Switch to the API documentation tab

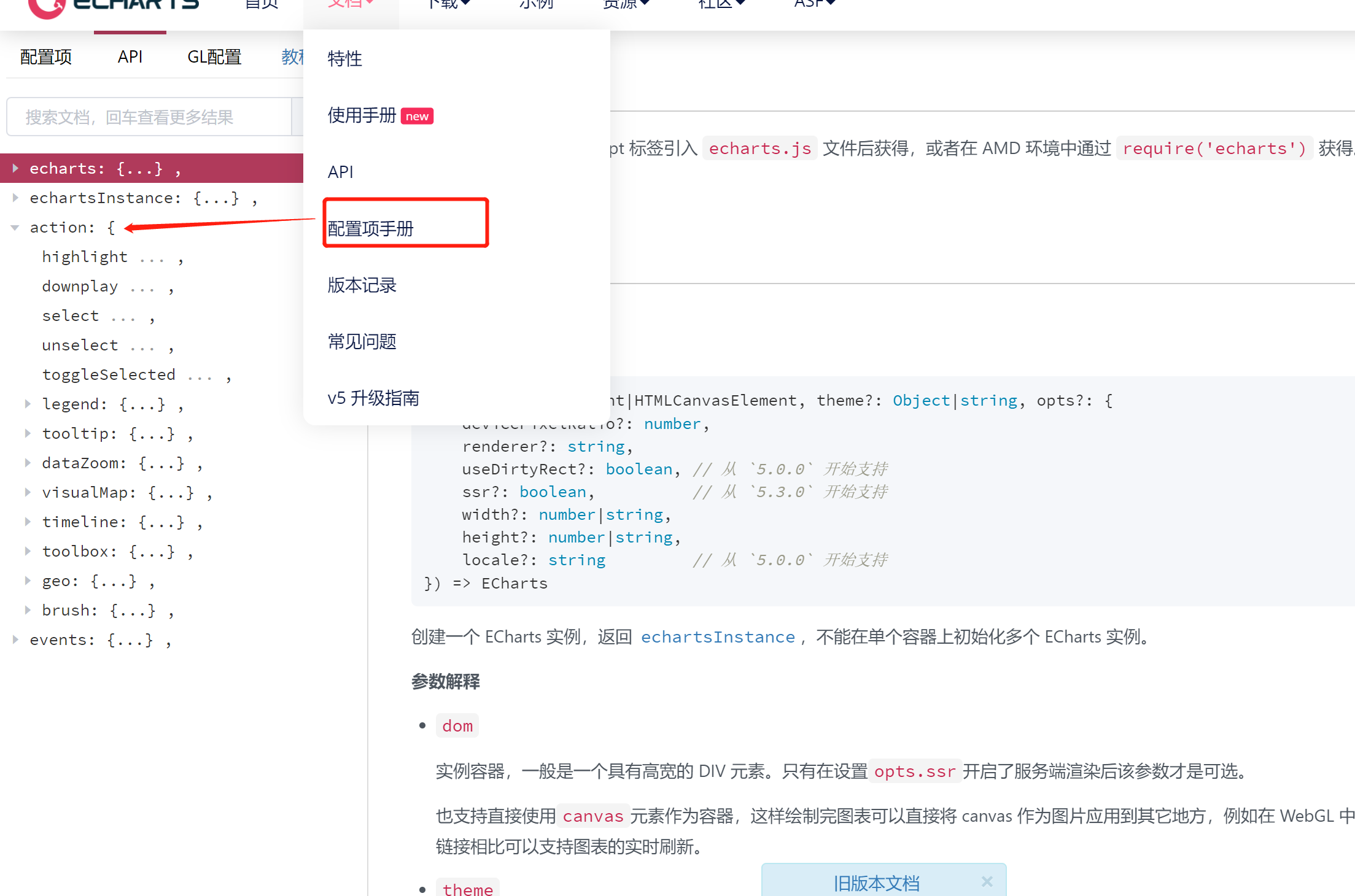[130, 56]
